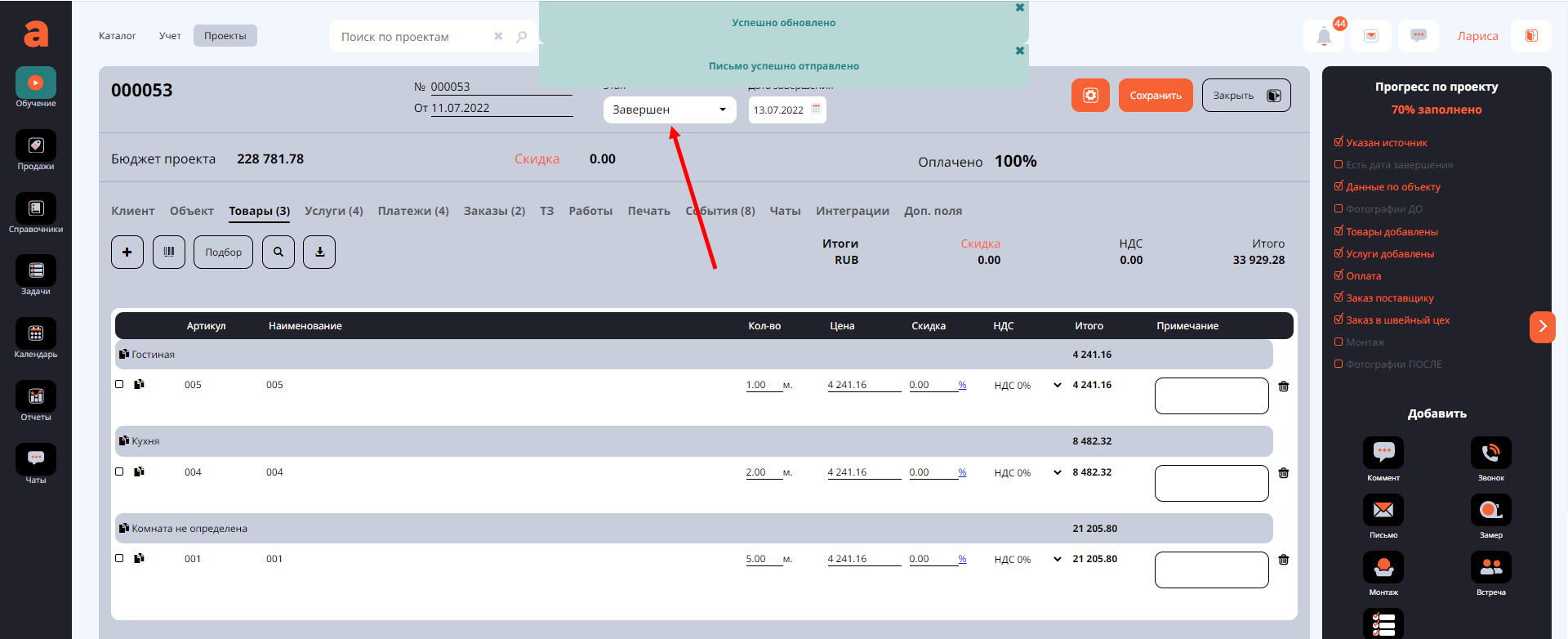
Task: Click the Поиск по проектам search field
Action: (x=412, y=37)
